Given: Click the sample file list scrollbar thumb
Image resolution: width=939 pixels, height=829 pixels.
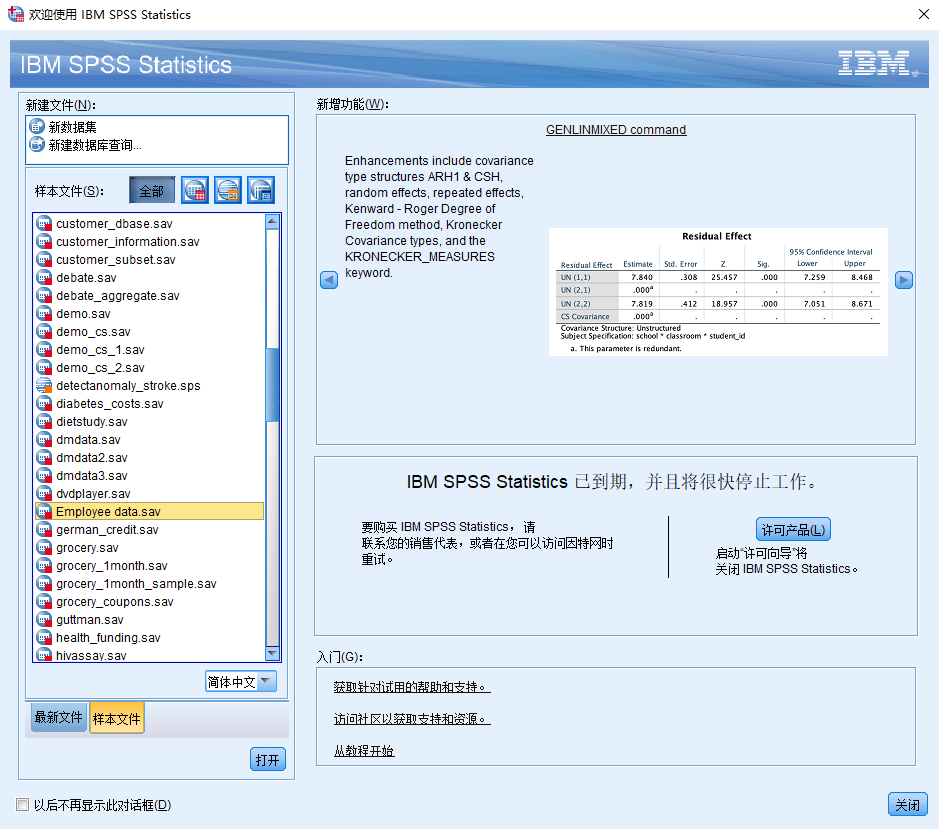Looking at the screenshot, I should [272, 385].
